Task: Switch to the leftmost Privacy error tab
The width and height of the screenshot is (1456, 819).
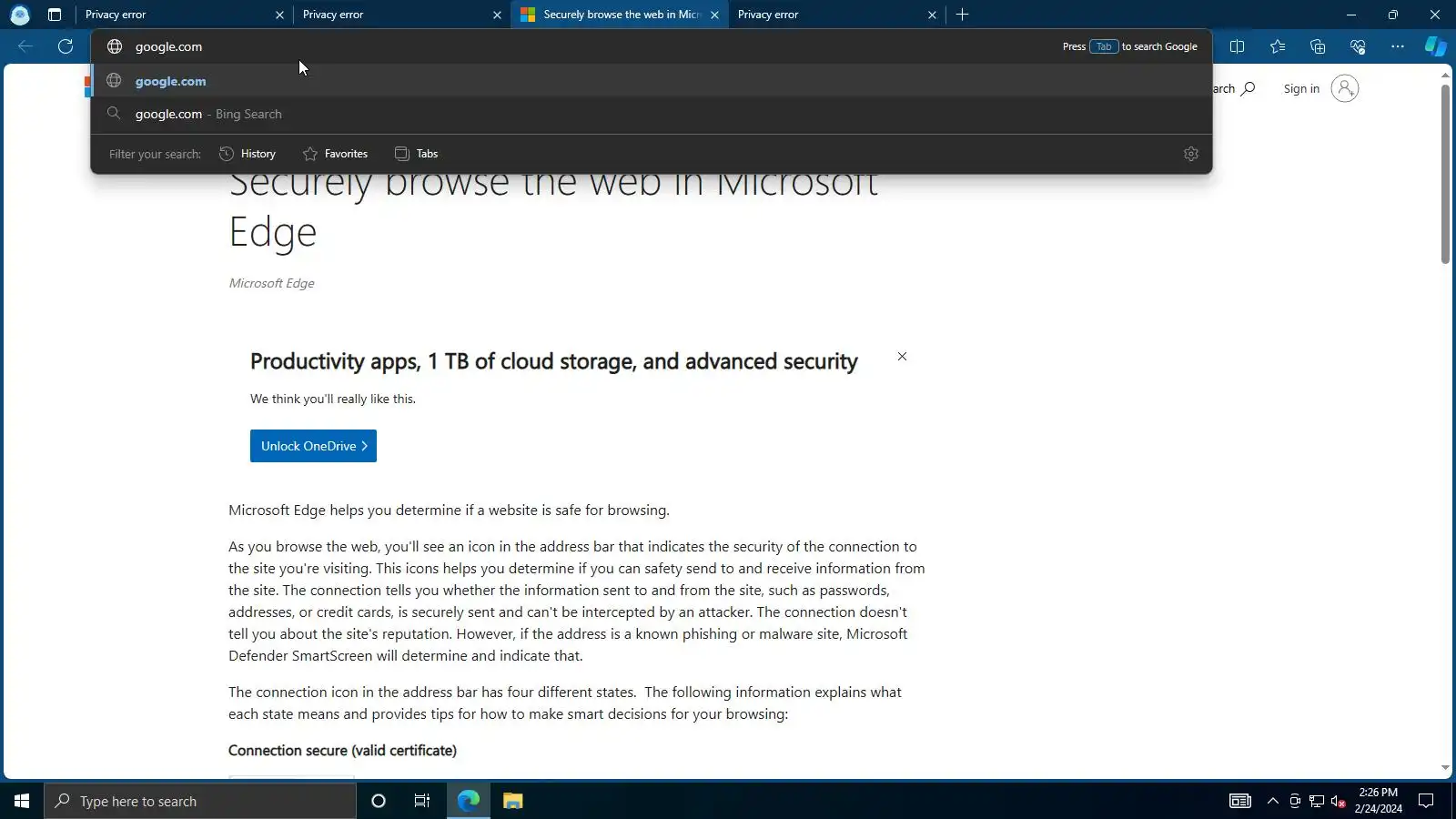Action: tap(184, 15)
